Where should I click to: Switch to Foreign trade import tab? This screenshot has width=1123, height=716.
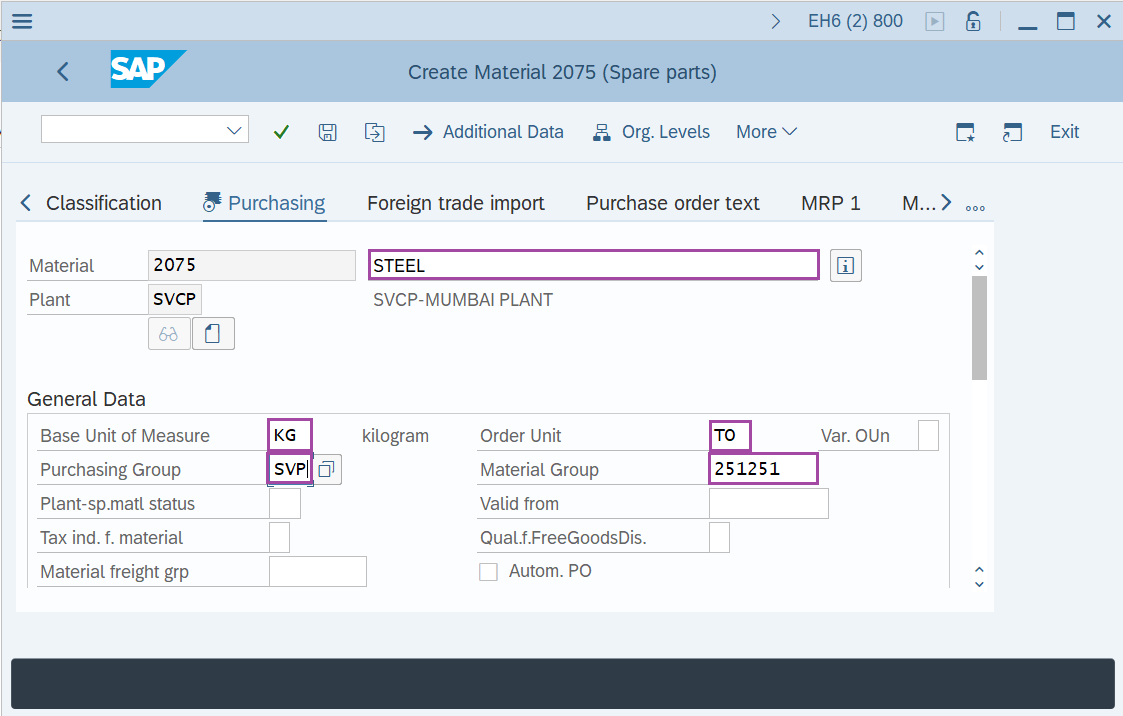click(455, 203)
